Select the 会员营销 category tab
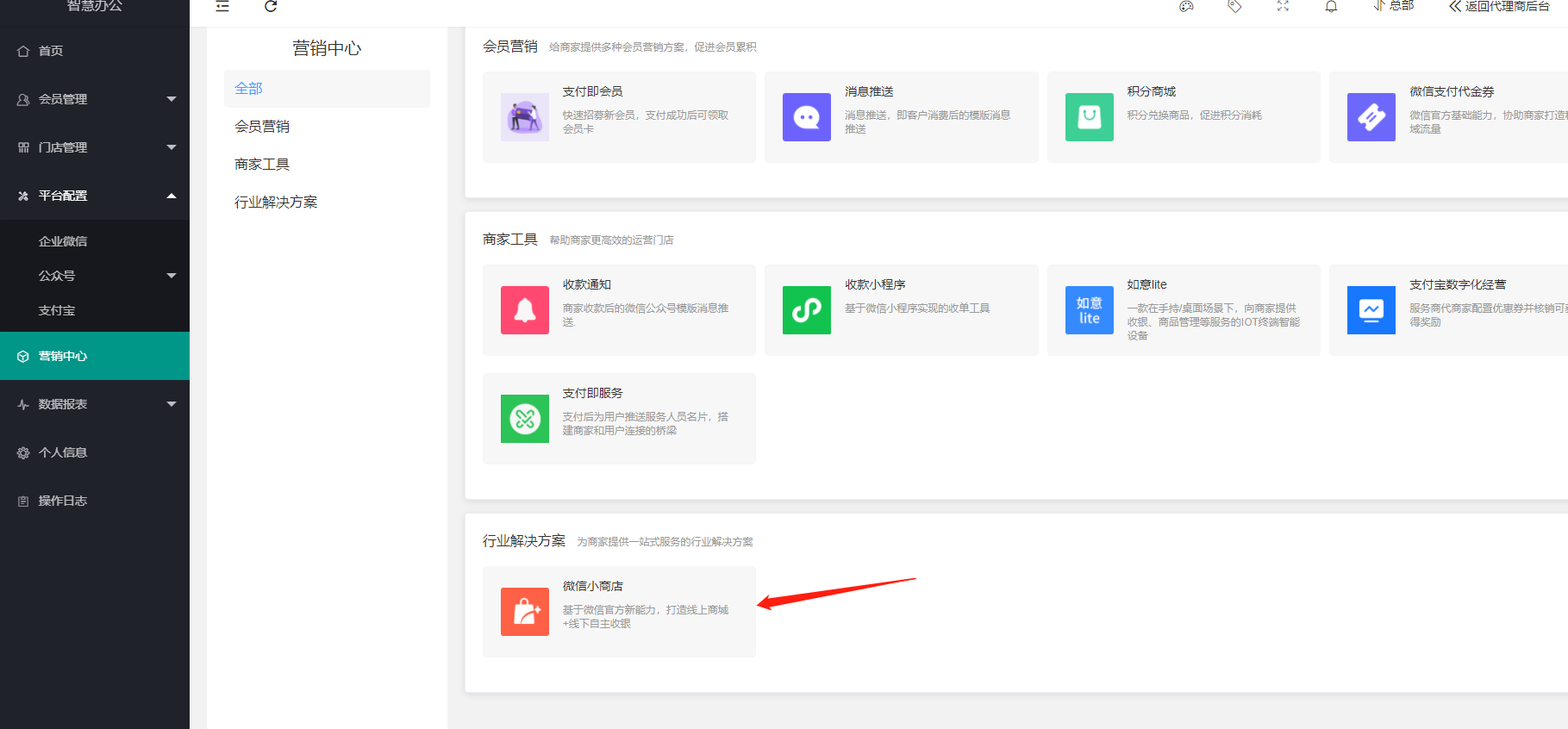 click(x=327, y=127)
